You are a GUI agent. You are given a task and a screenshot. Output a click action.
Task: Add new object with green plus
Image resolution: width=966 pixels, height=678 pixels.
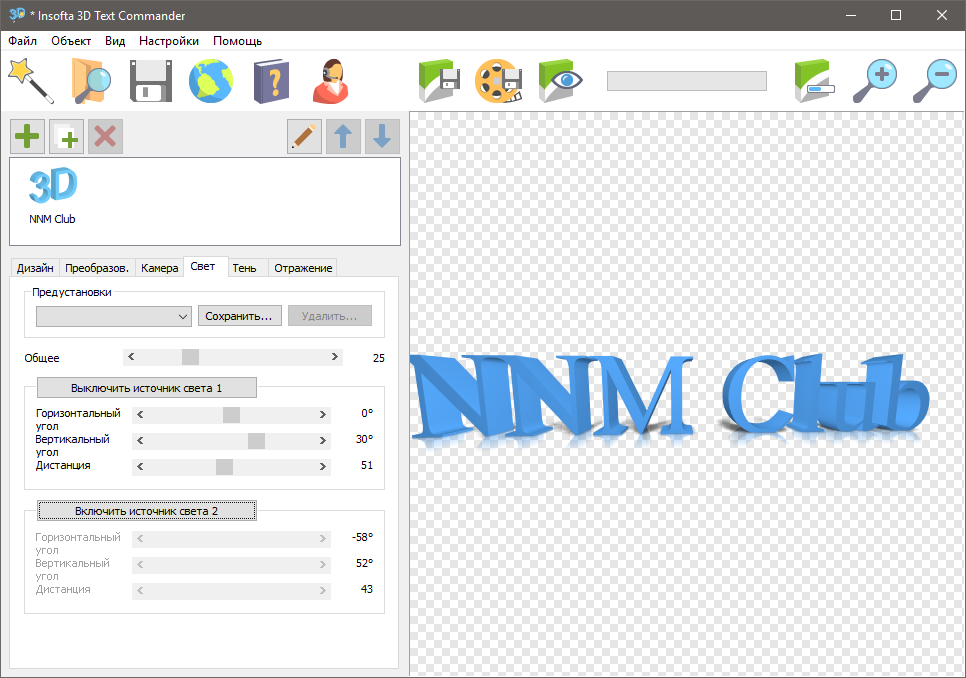click(x=27, y=136)
